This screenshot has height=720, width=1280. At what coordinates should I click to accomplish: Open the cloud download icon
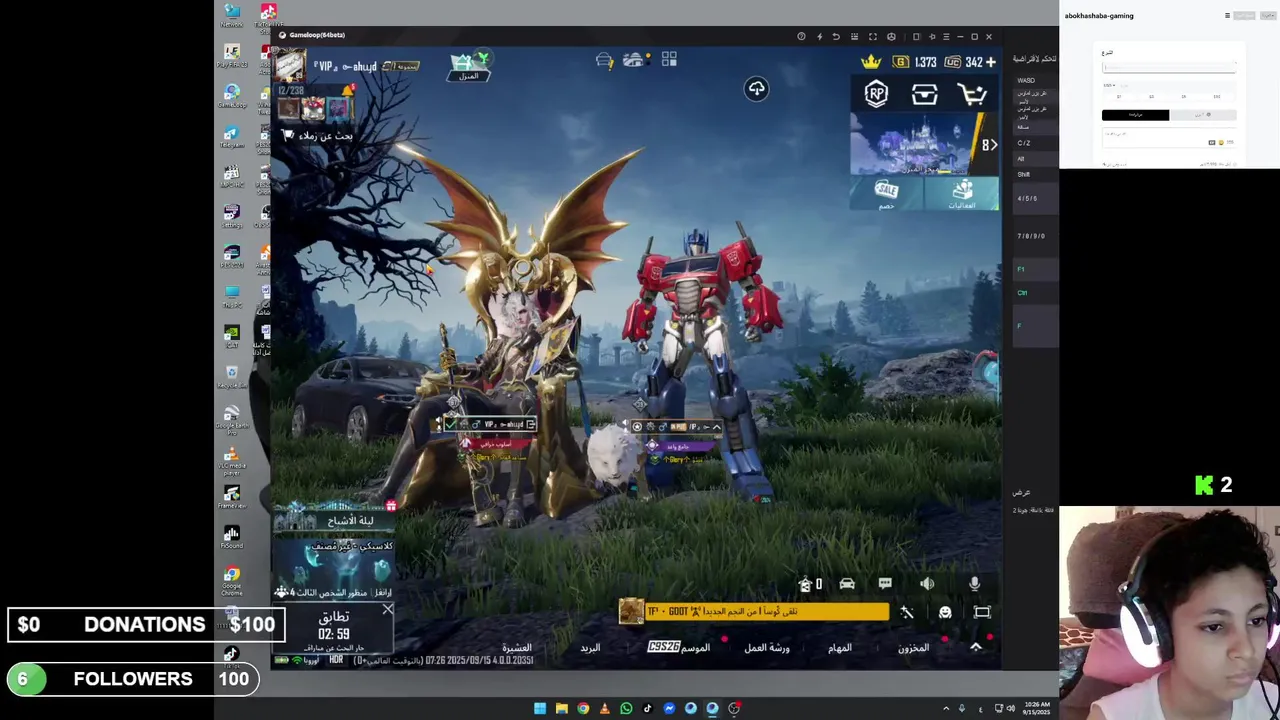756,89
